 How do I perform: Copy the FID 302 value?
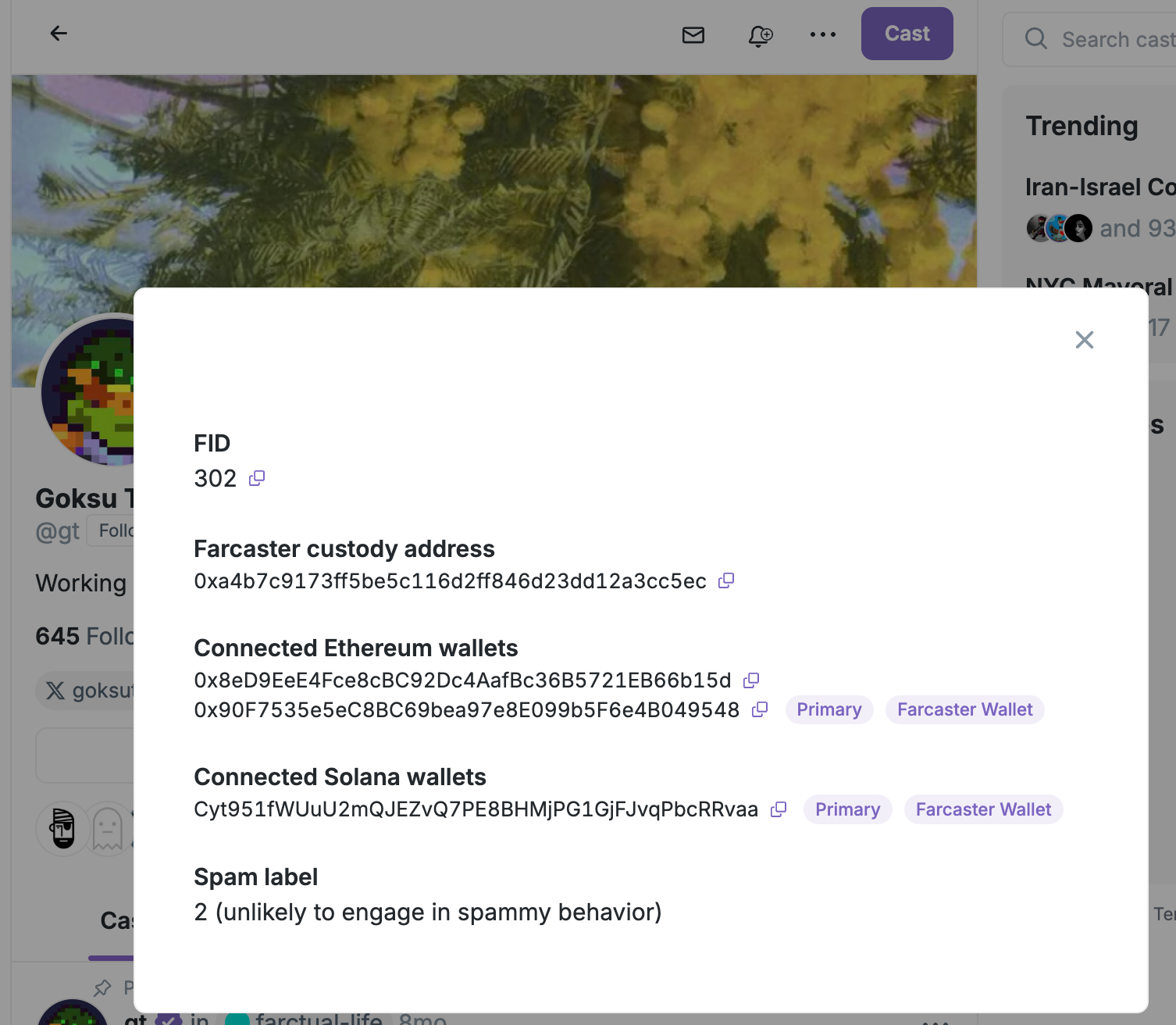pyautogui.click(x=257, y=478)
